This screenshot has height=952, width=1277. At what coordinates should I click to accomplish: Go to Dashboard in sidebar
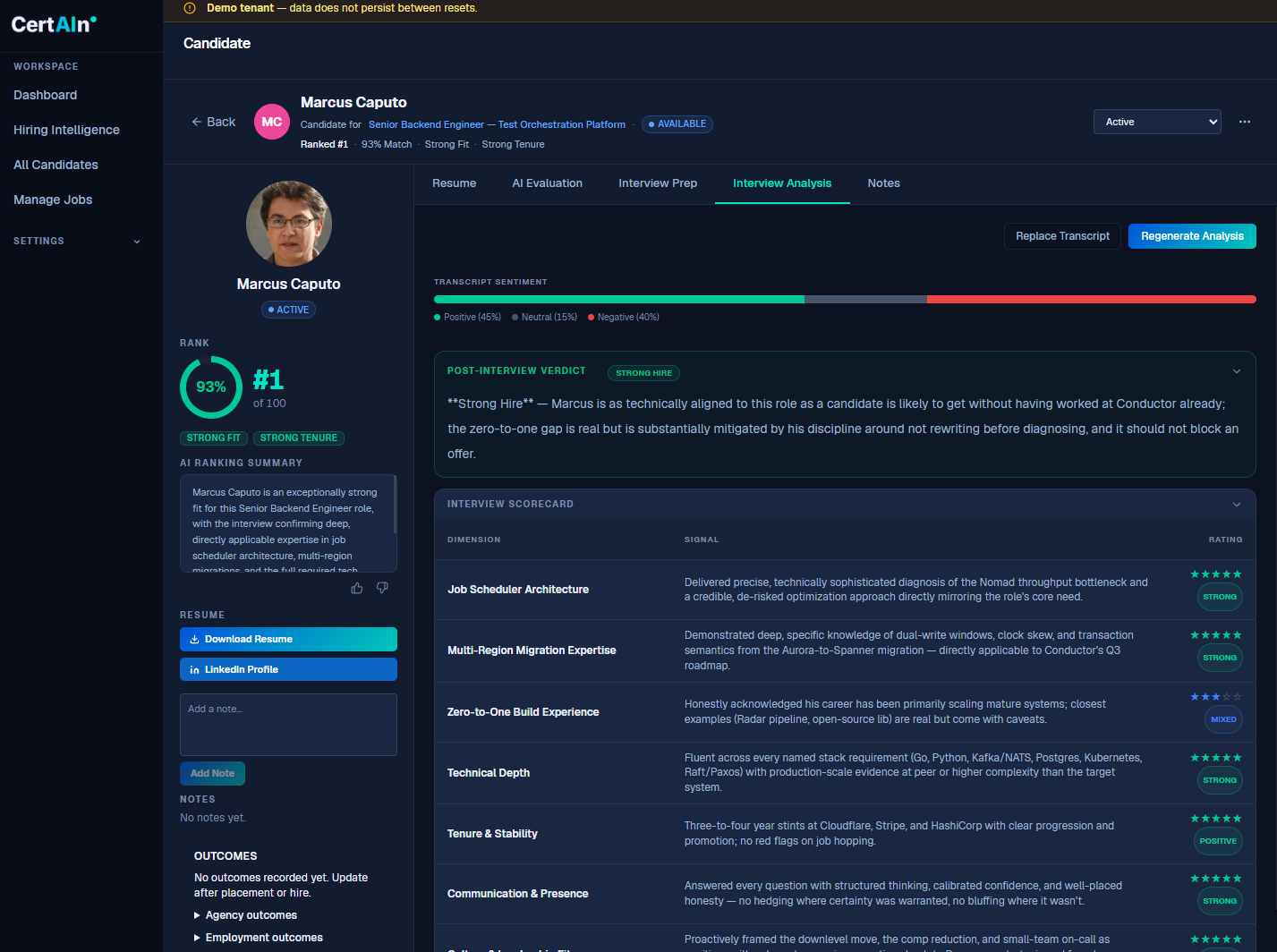45,95
